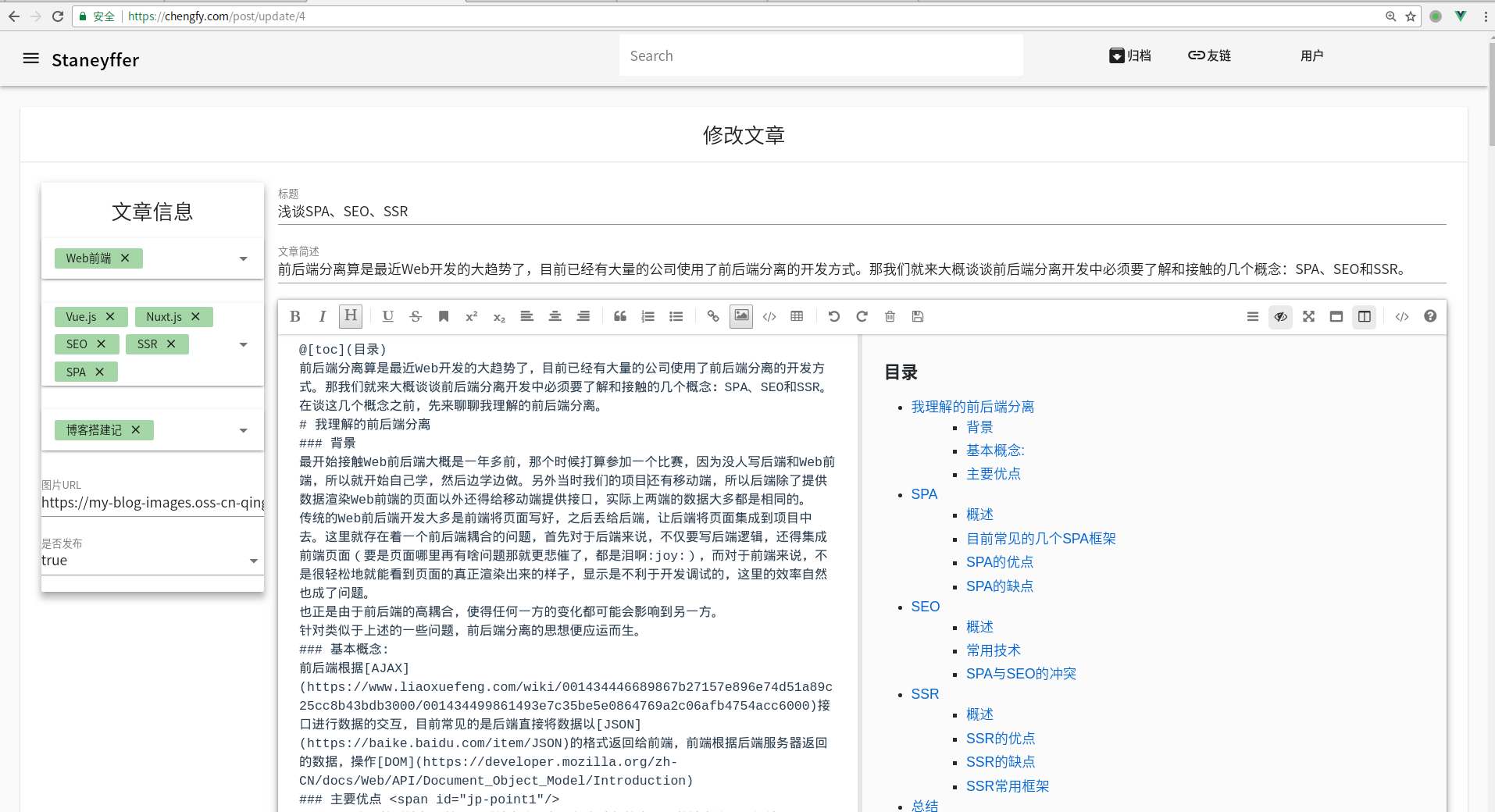Insert a block quote
Image resolution: width=1495 pixels, height=812 pixels.
pos(620,316)
